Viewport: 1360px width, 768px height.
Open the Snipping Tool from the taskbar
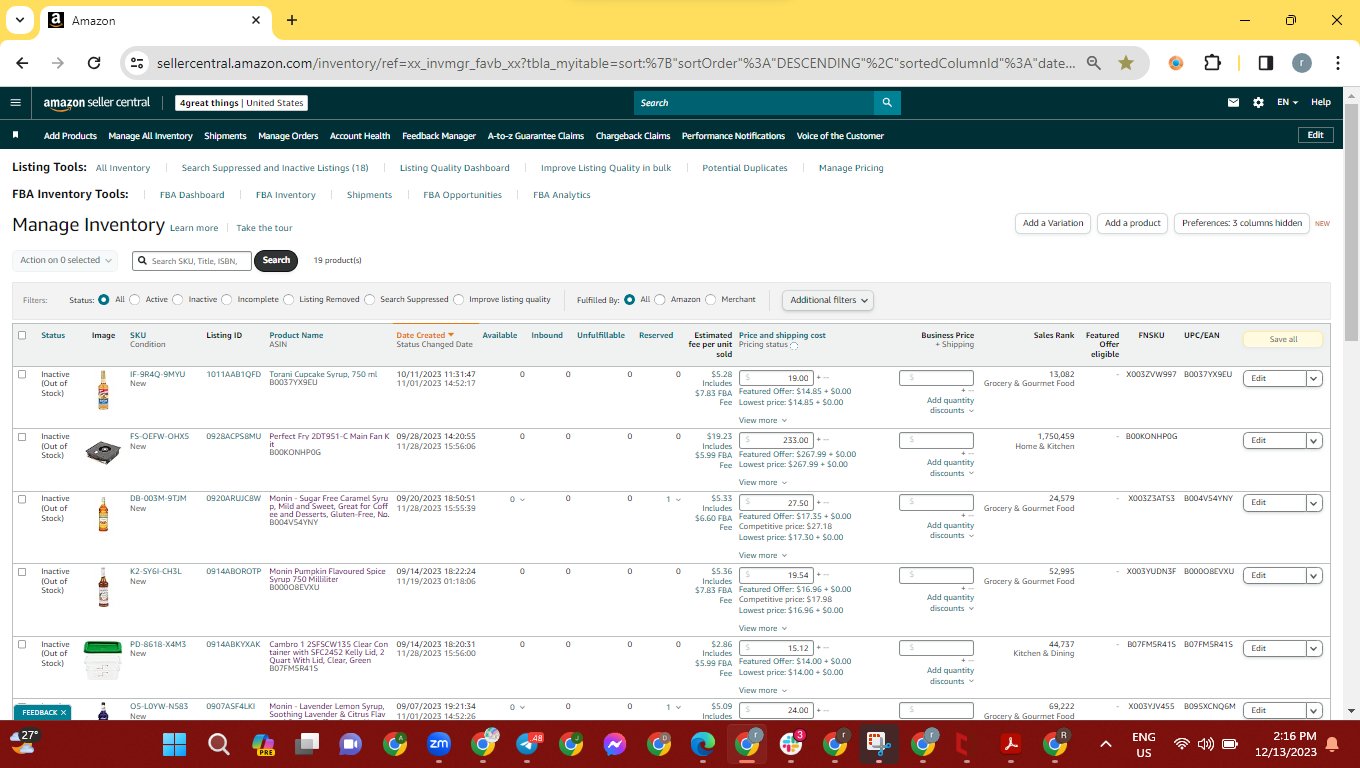point(878,744)
